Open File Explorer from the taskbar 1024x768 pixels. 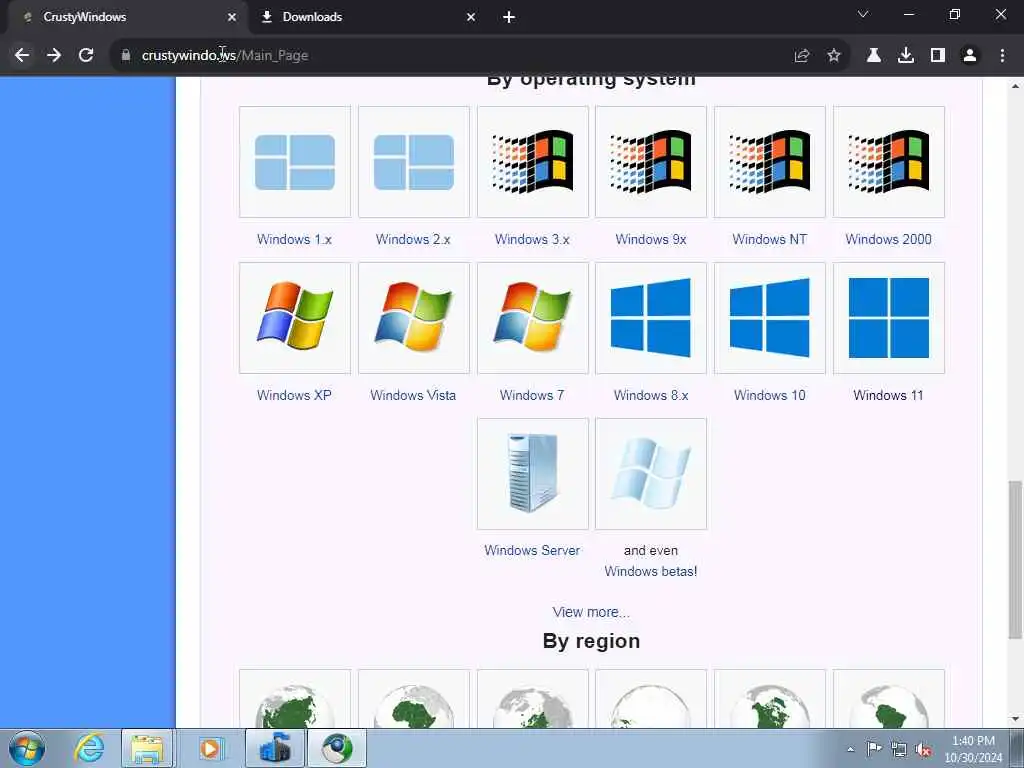148,748
